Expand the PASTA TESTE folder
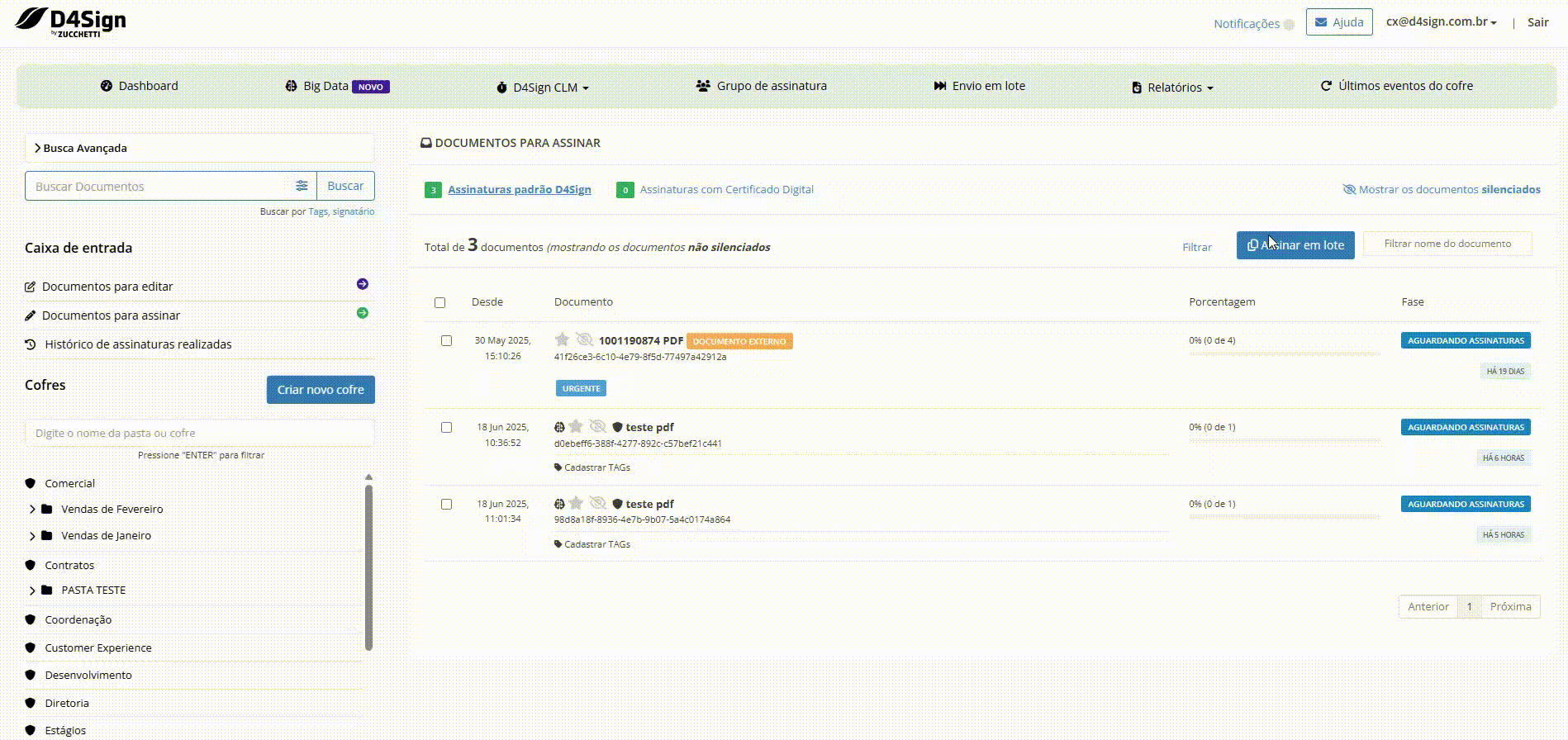This screenshot has width=1568, height=740. point(32,591)
